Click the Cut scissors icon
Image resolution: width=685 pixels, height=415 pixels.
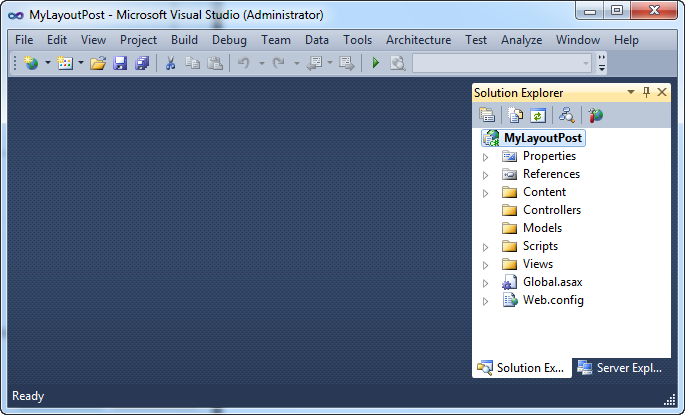pos(170,63)
